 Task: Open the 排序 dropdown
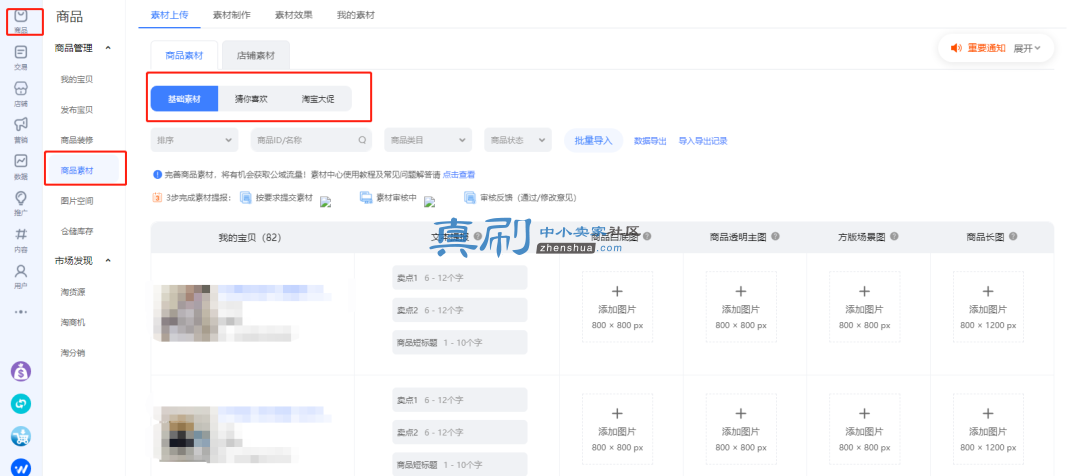[195, 140]
